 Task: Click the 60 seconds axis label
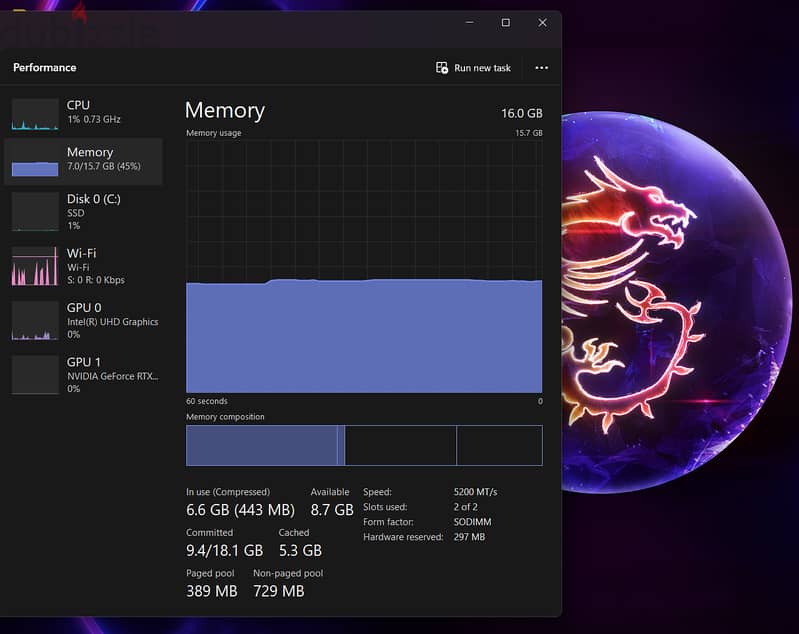207,401
